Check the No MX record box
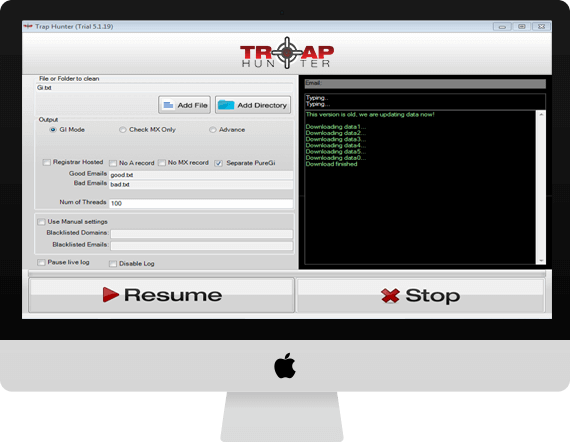 pyautogui.click(x=162, y=163)
